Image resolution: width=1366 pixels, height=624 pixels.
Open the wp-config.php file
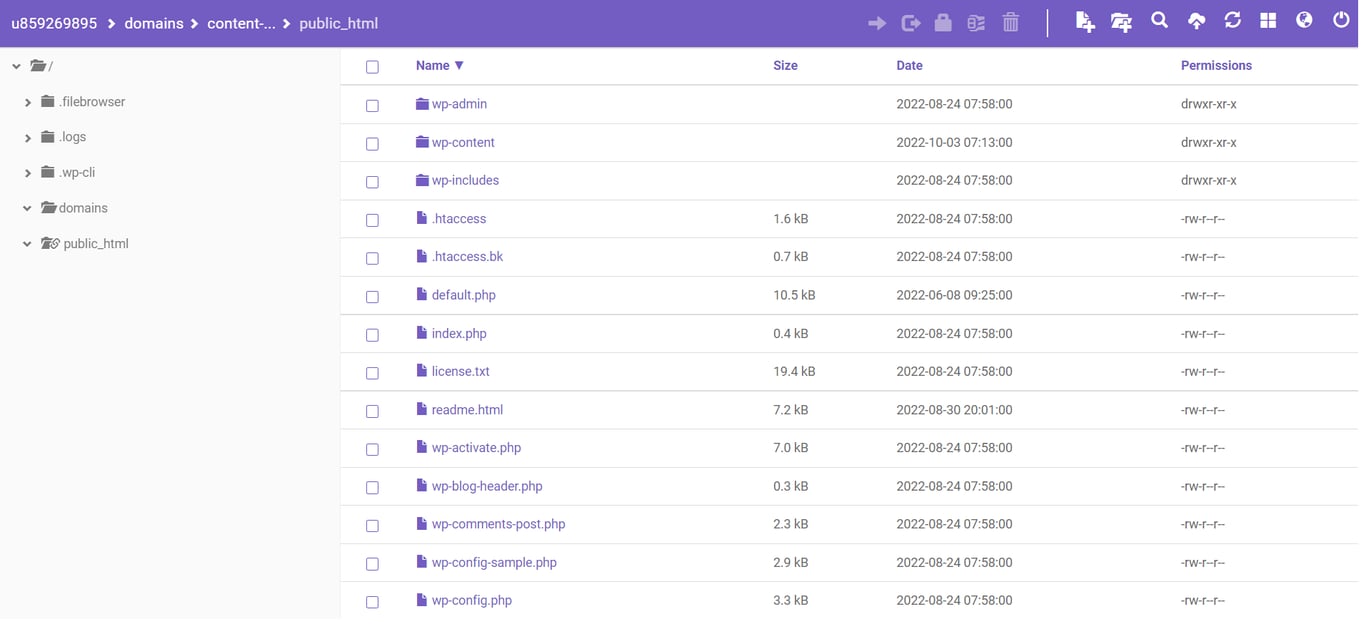coord(470,600)
